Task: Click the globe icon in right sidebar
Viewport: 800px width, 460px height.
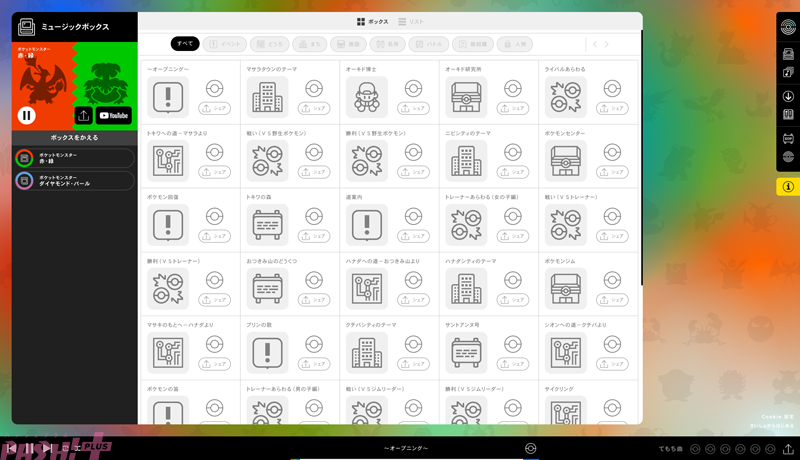Action: click(788, 157)
